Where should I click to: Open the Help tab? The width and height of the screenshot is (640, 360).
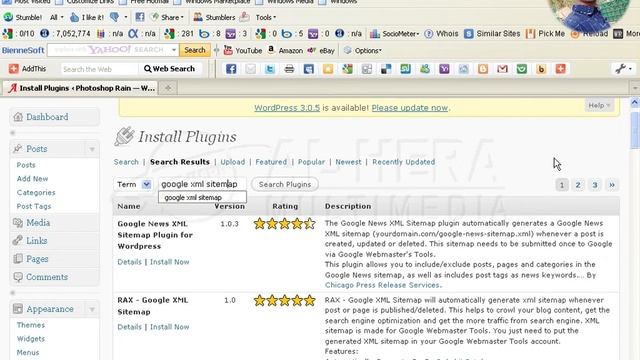tap(599, 105)
